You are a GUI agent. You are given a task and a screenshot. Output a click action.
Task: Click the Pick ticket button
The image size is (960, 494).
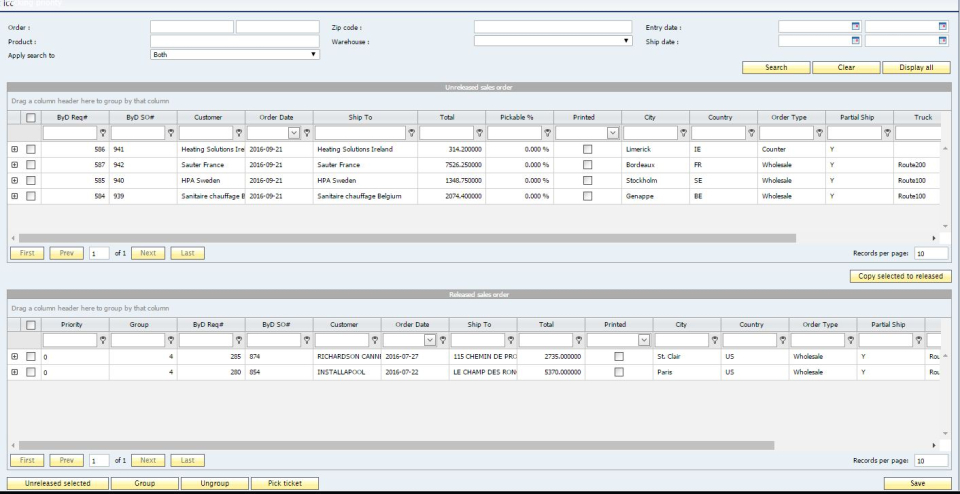click(285, 484)
